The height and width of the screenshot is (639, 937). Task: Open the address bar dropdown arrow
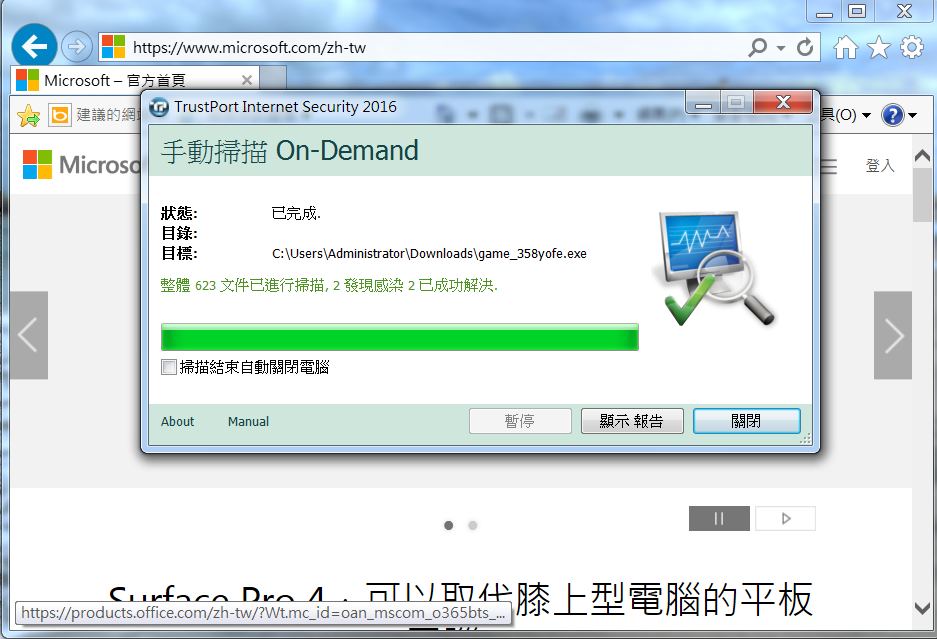click(x=781, y=48)
